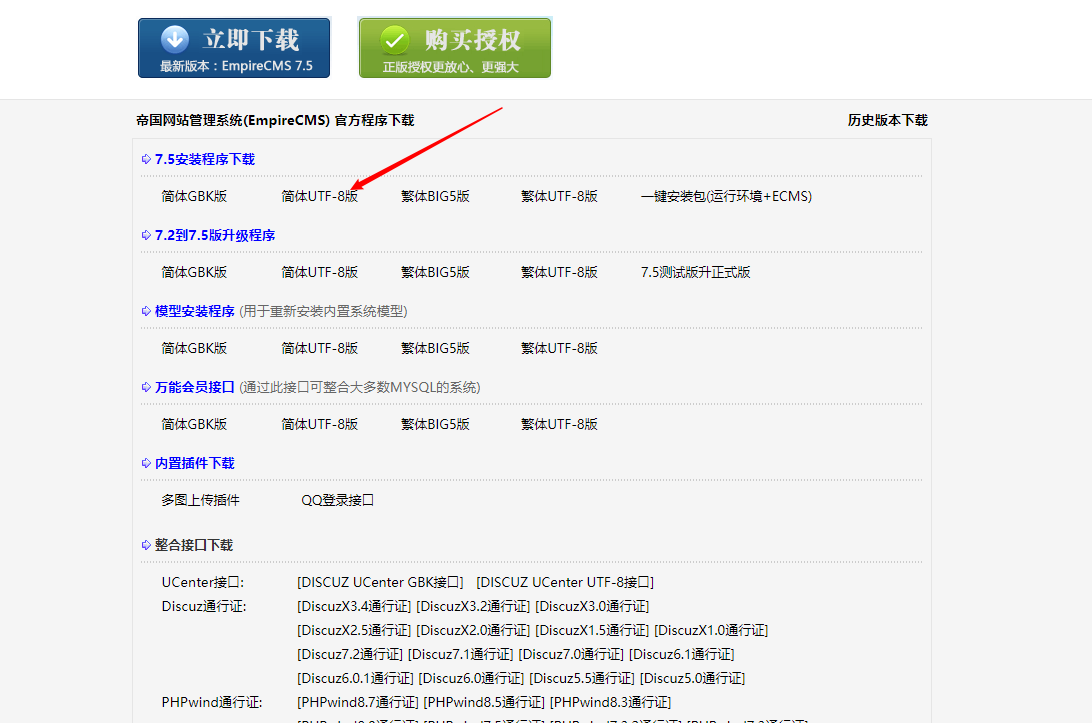Image resolution: width=1092 pixels, height=723 pixels.
Task: Download the 一键安装包(运行环境+ECMS) package
Action: coord(727,196)
